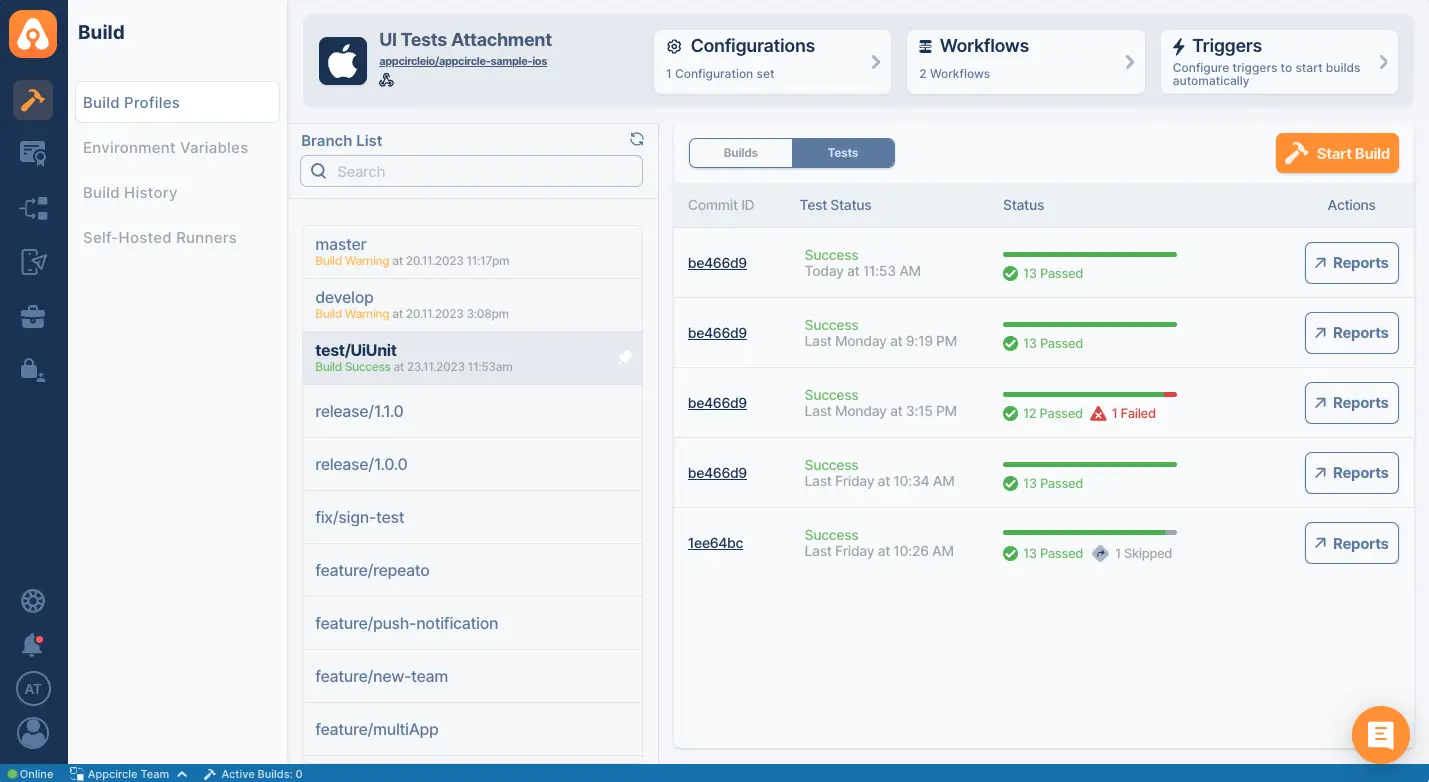Open the workflow distribution module in the sidebar
This screenshot has height=782, width=1429.
(x=33, y=208)
